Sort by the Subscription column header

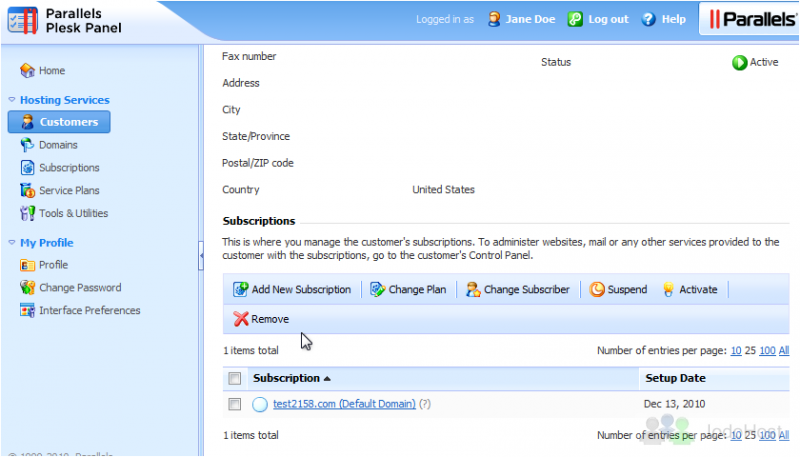pos(292,378)
